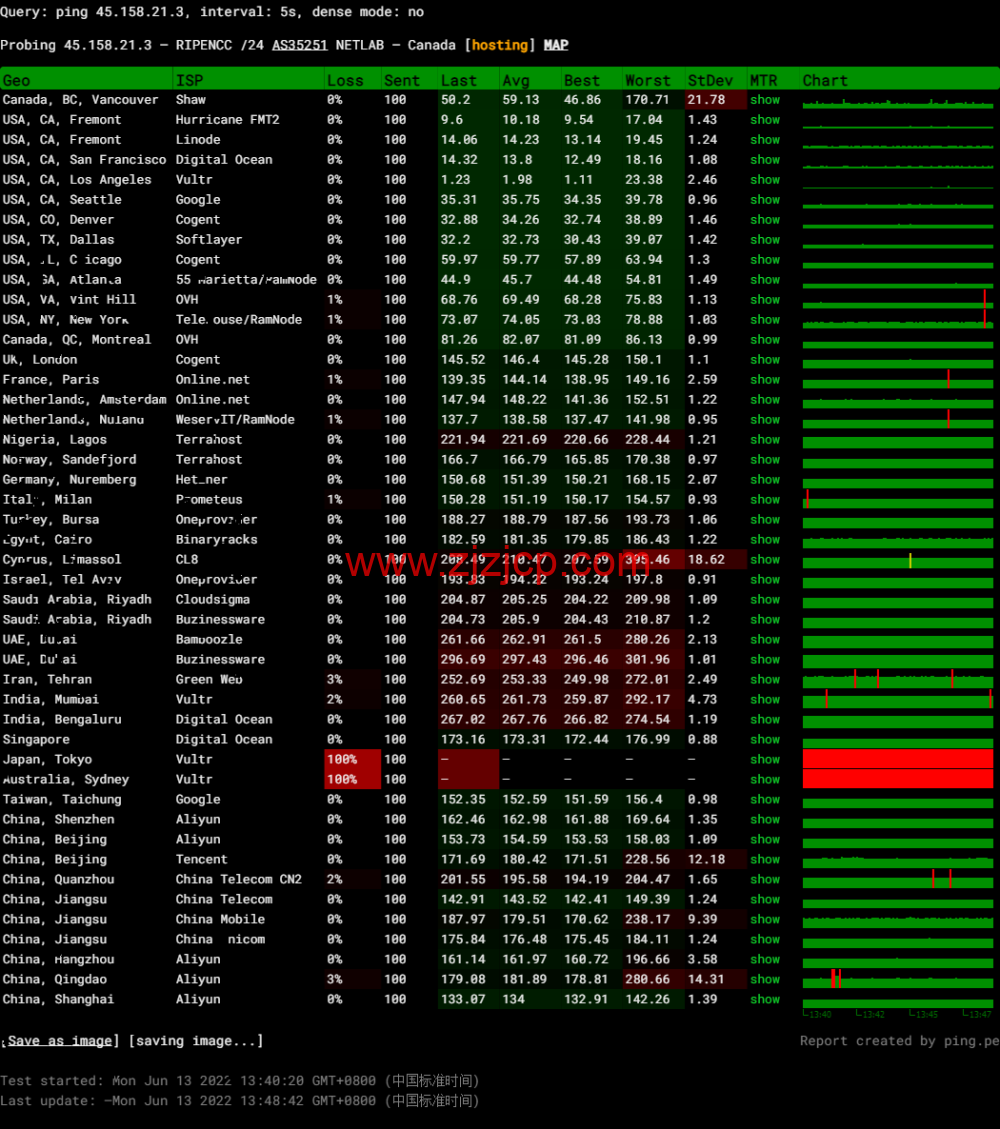Show MTR for Vancouver Shaw row
The height and width of the screenshot is (1129, 1000).
765,100
